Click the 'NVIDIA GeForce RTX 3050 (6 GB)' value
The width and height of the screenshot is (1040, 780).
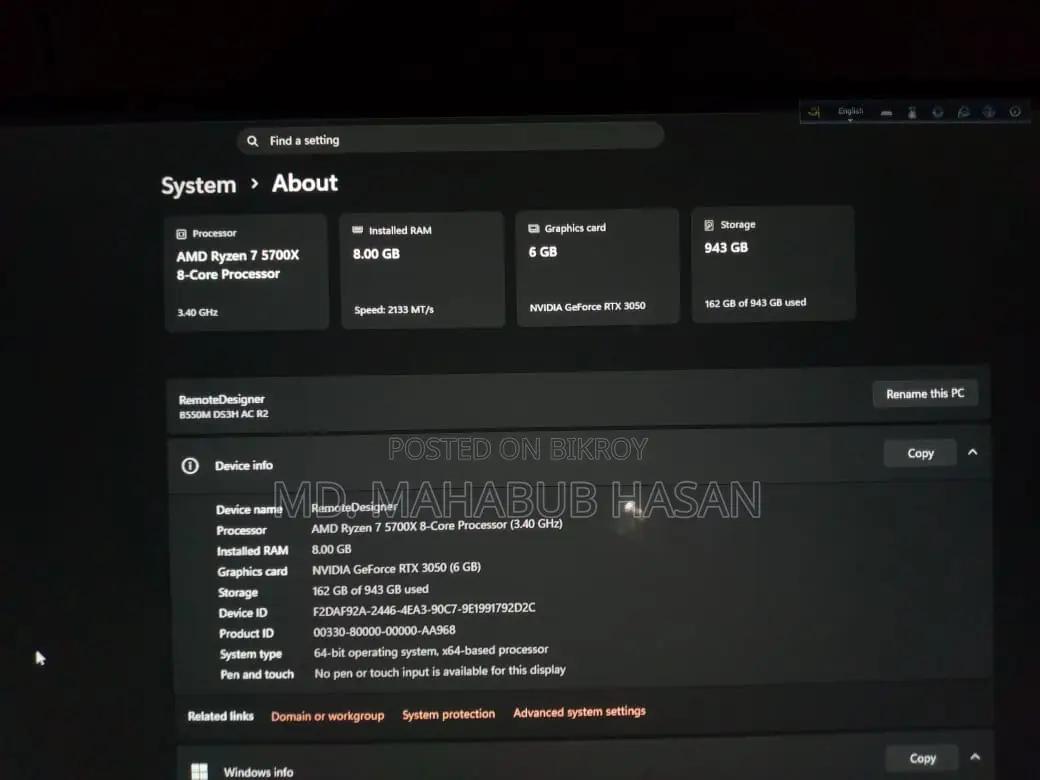click(396, 568)
